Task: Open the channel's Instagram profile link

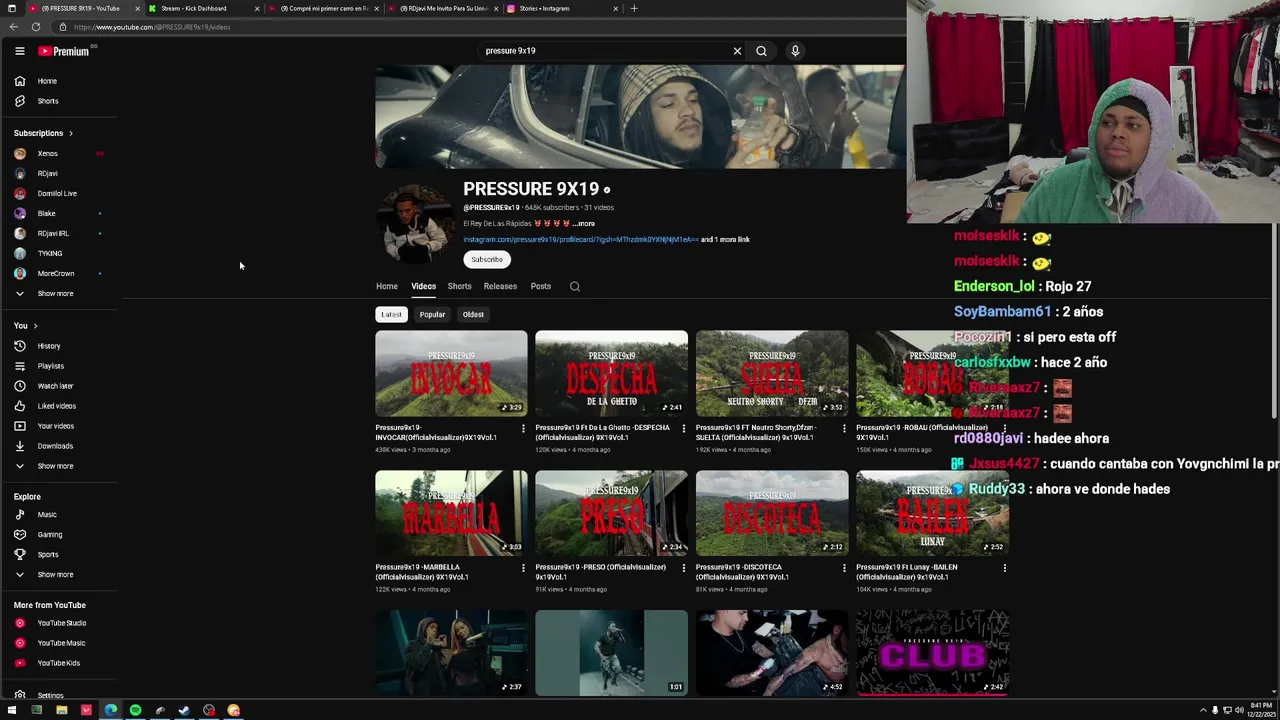Action: (x=580, y=240)
